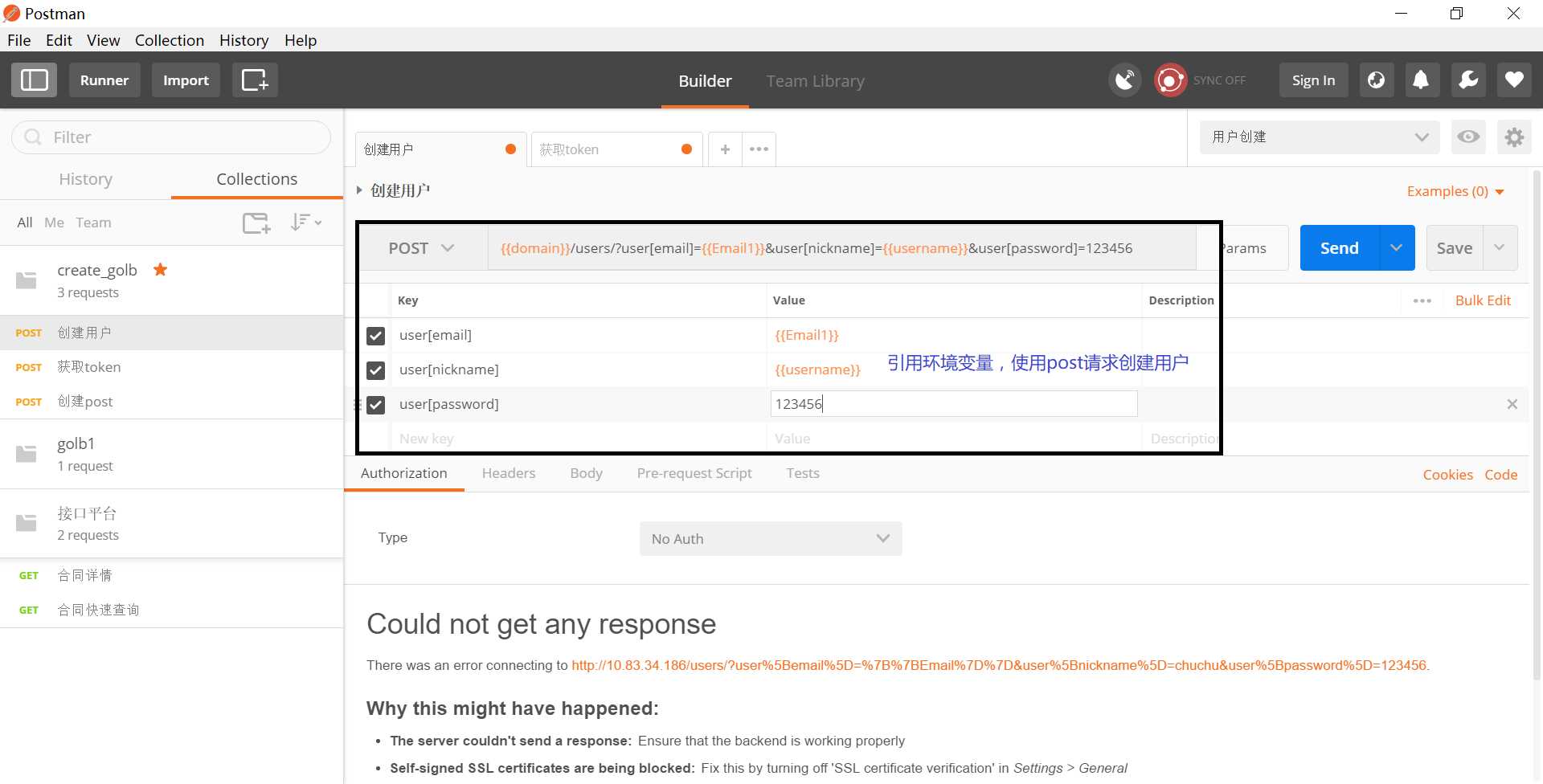Switch to the Builder tab
This screenshot has width=1543, height=784.
click(x=705, y=81)
